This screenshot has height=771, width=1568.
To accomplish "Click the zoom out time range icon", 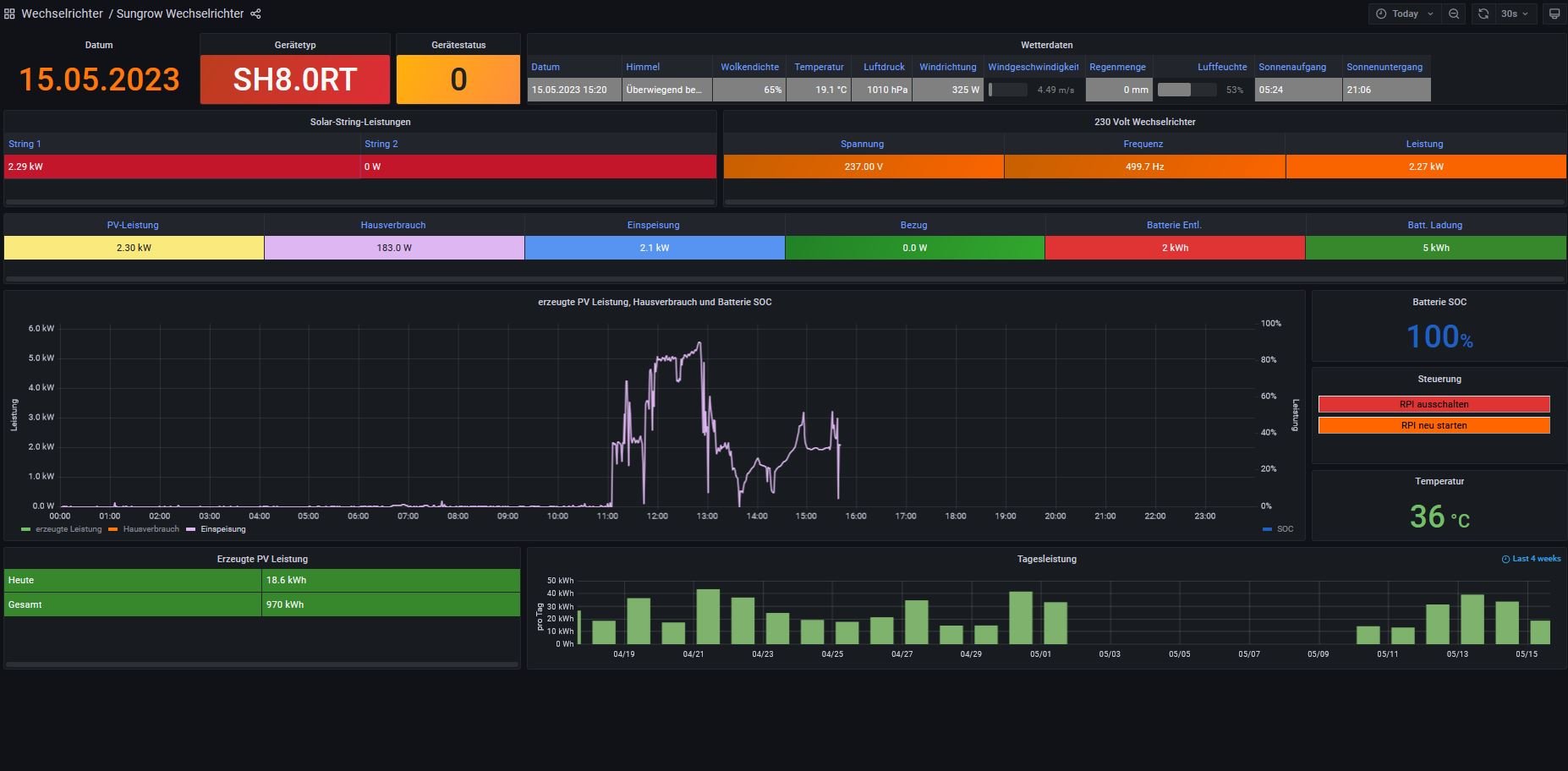I will 1453,14.
